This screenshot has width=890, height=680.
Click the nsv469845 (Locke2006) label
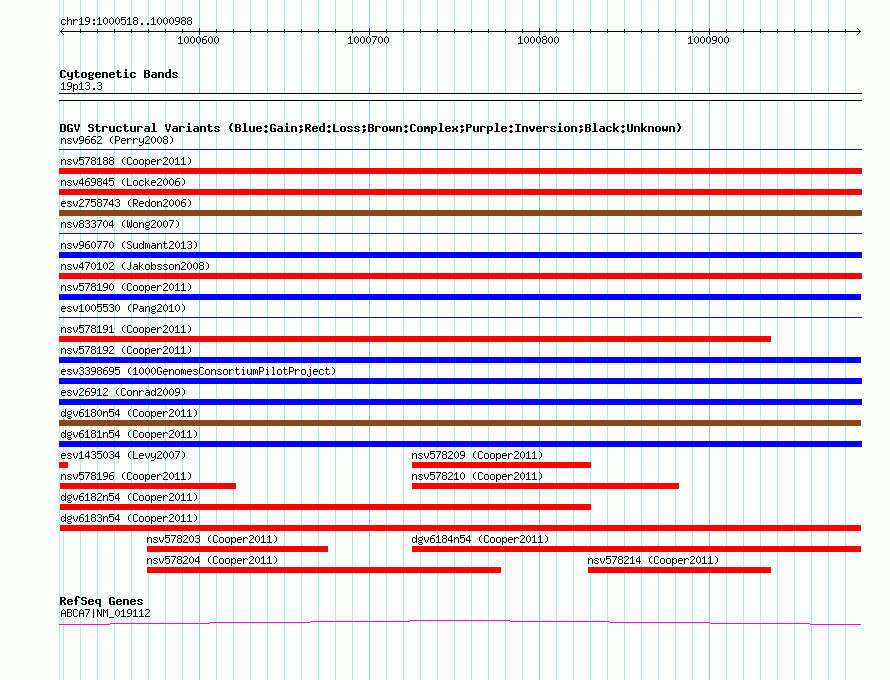(123, 182)
